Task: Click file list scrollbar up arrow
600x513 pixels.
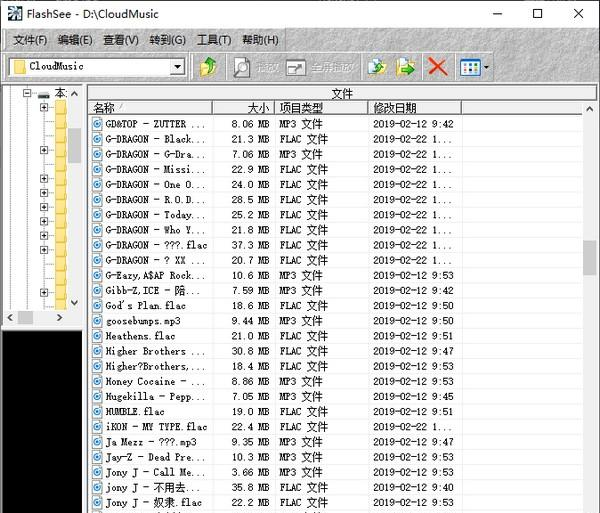Action: (x=590, y=109)
